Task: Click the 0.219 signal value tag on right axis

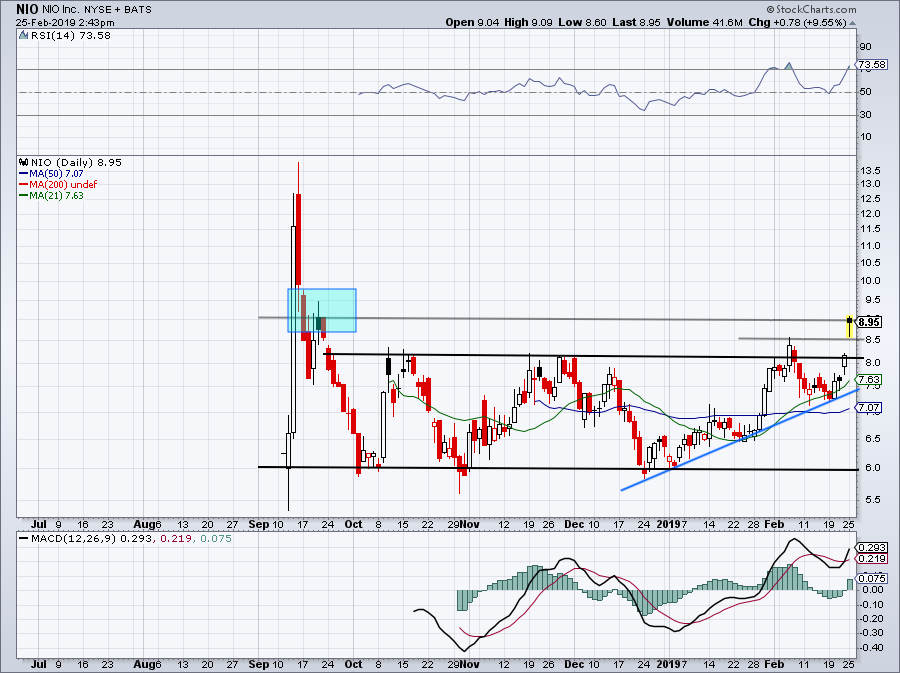Action: (x=872, y=559)
